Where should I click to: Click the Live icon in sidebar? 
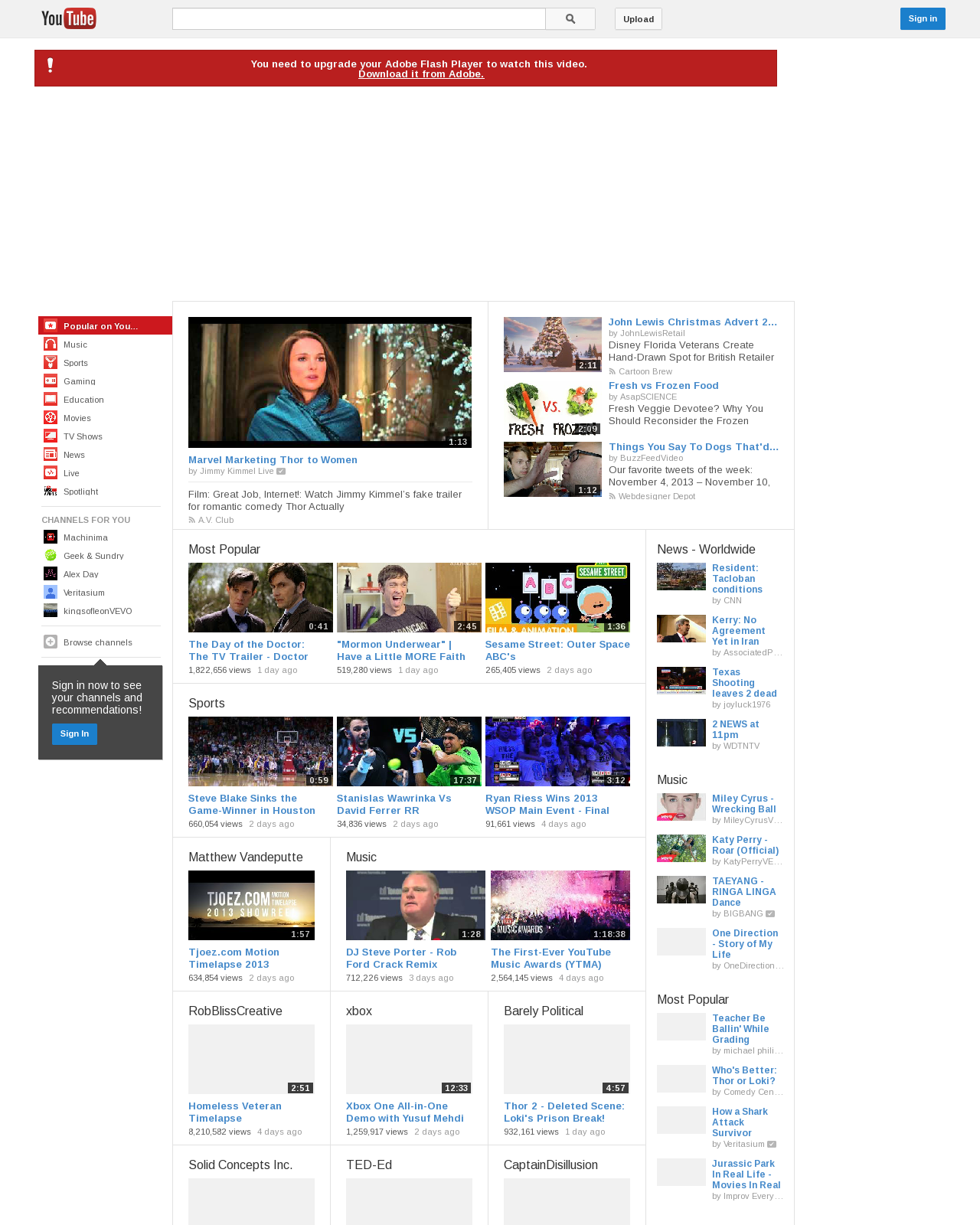[x=51, y=472]
